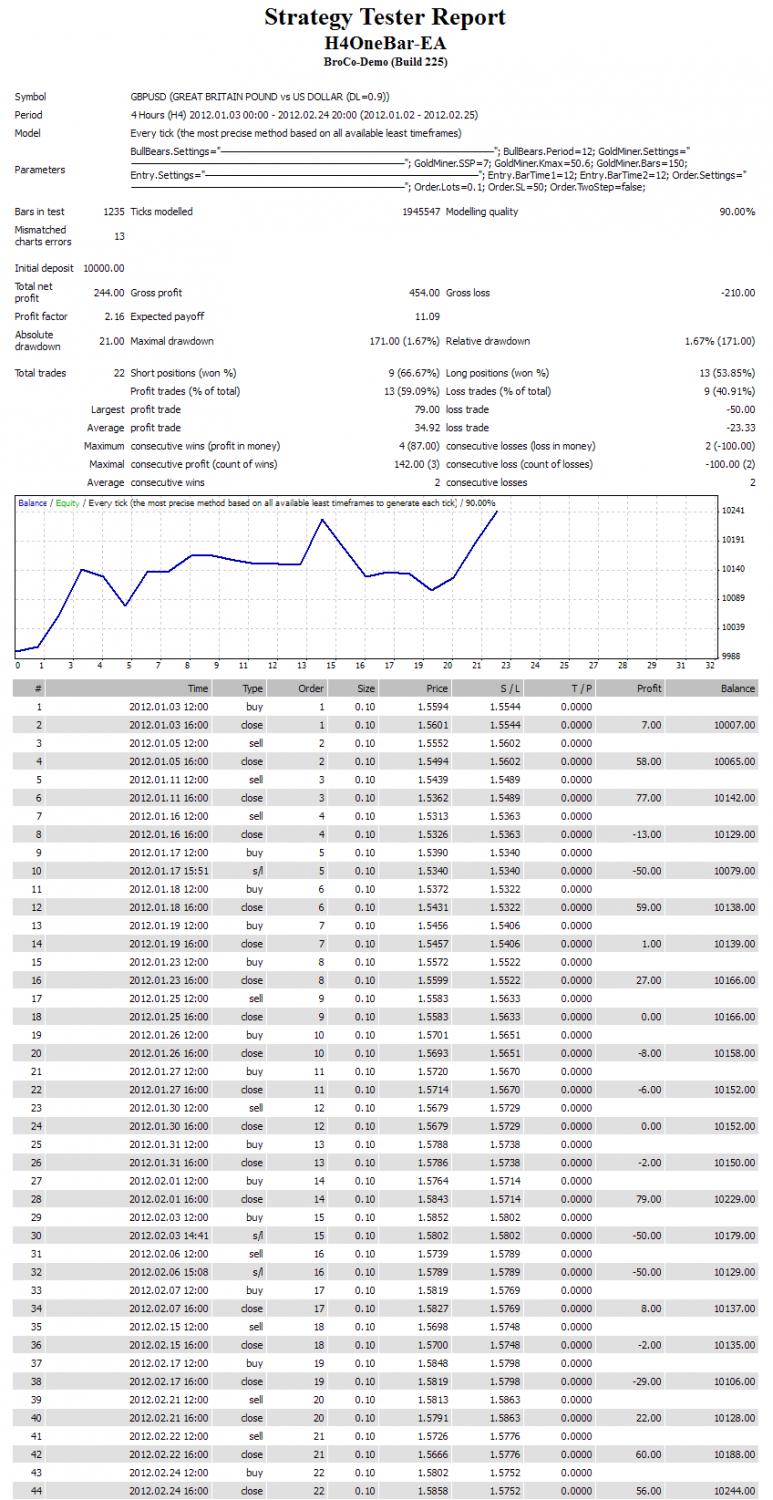Image resolution: width=773 pixels, height=1500 pixels.
Task: Click the price cell 1.5858
Action: pyautogui.click(x=435, y=1491)
